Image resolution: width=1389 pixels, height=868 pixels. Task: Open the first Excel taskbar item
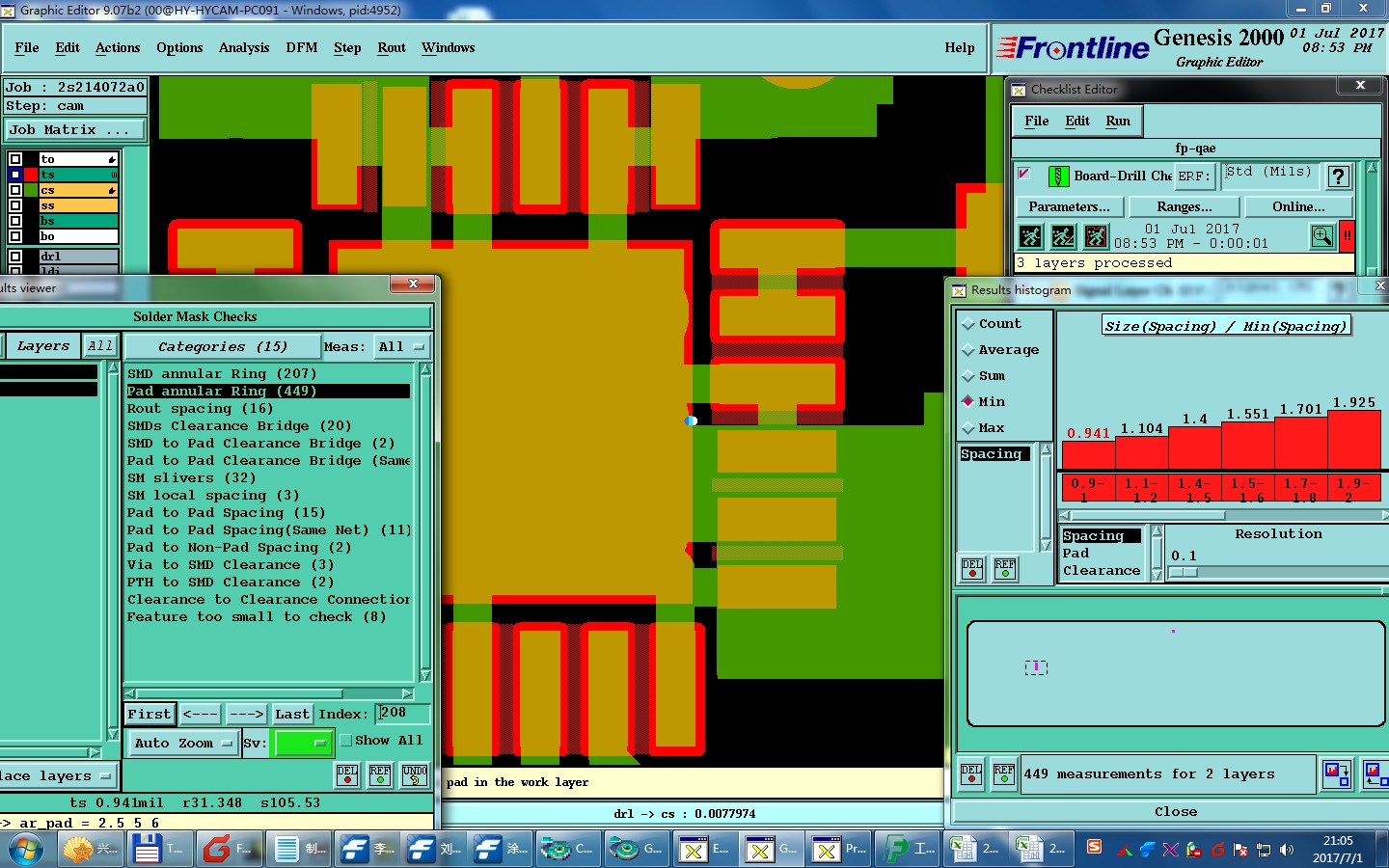point(975,850)
